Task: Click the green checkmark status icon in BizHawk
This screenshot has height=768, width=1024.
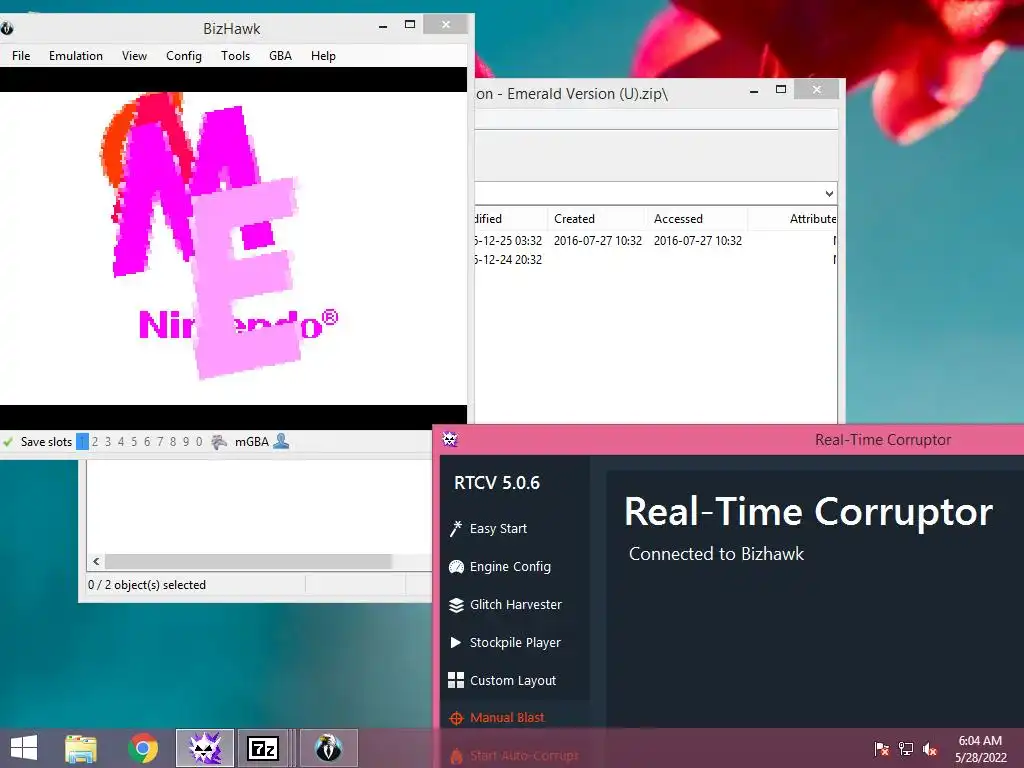Action: pos(8,441)
